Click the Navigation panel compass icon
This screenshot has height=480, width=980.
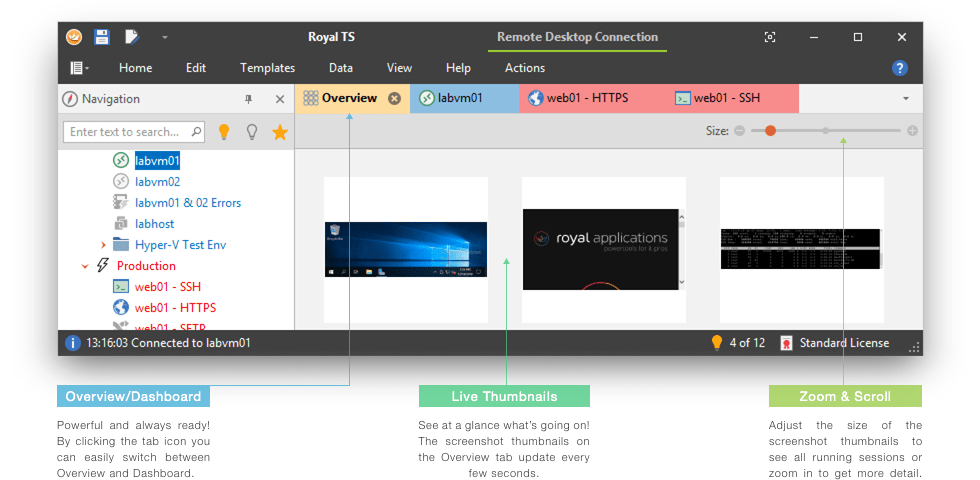point(70,99)
